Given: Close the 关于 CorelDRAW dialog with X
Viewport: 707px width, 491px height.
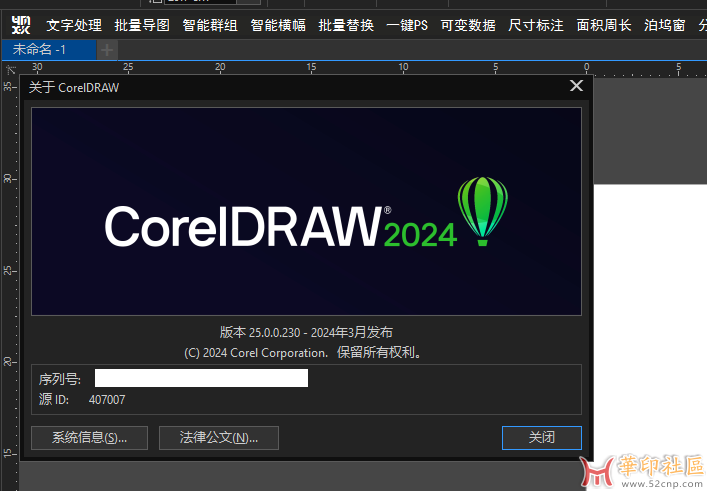Looking at the screenshot, I should 576,86.
